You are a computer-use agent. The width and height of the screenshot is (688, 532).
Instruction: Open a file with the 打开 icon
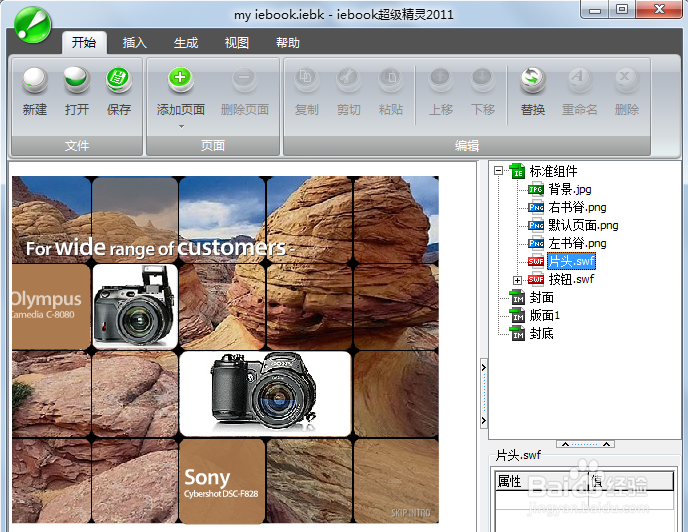tap(77, 80)
